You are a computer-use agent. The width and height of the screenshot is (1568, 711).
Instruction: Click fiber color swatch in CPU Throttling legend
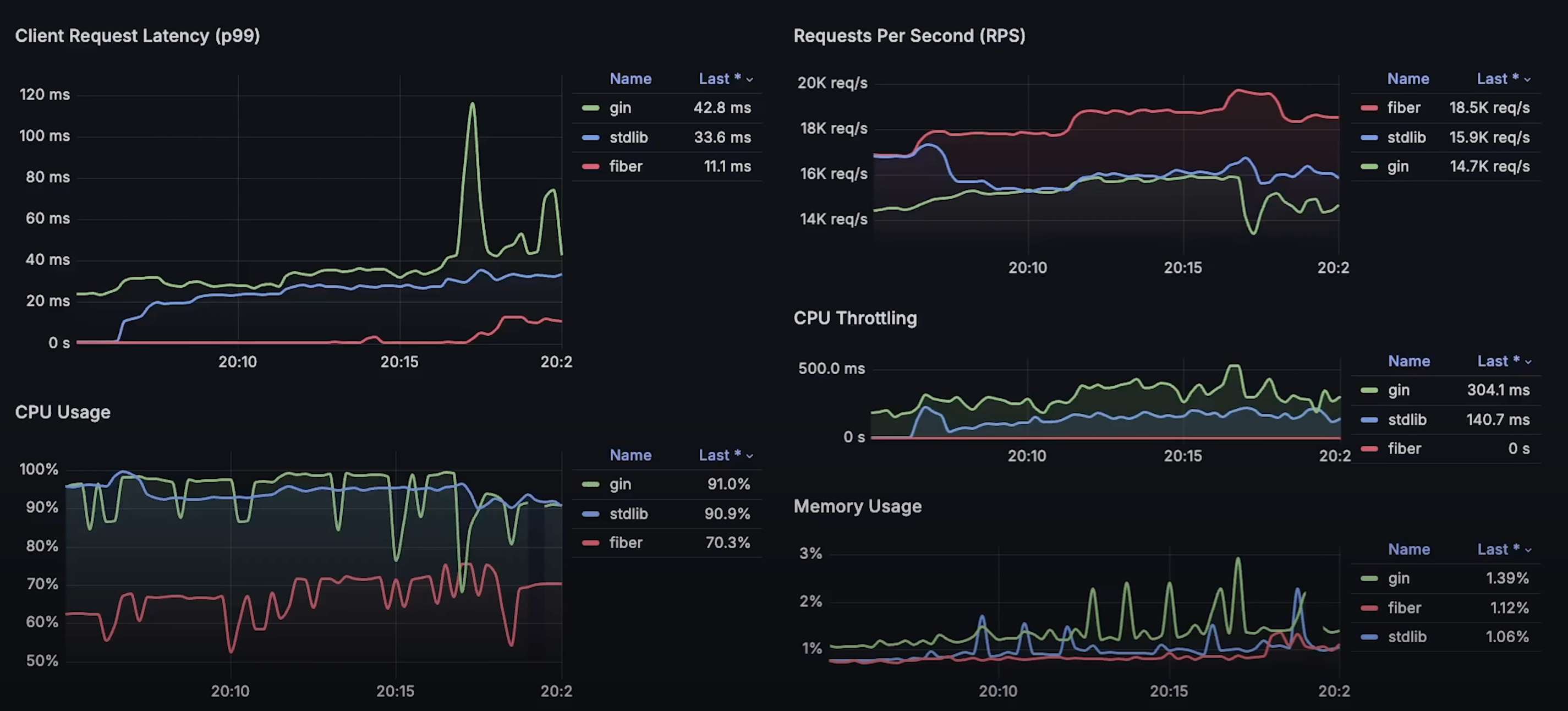pyautogui.click(x=1369, y=449)
